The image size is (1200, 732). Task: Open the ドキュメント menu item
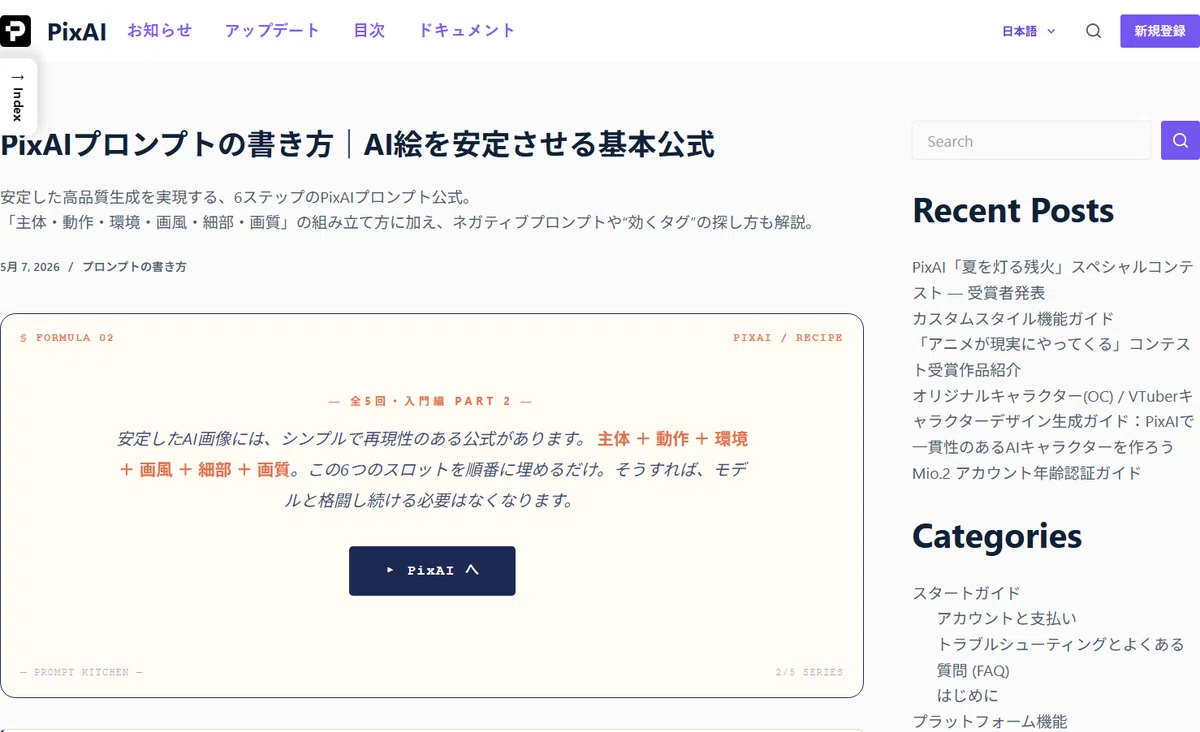tap(466, 30)
